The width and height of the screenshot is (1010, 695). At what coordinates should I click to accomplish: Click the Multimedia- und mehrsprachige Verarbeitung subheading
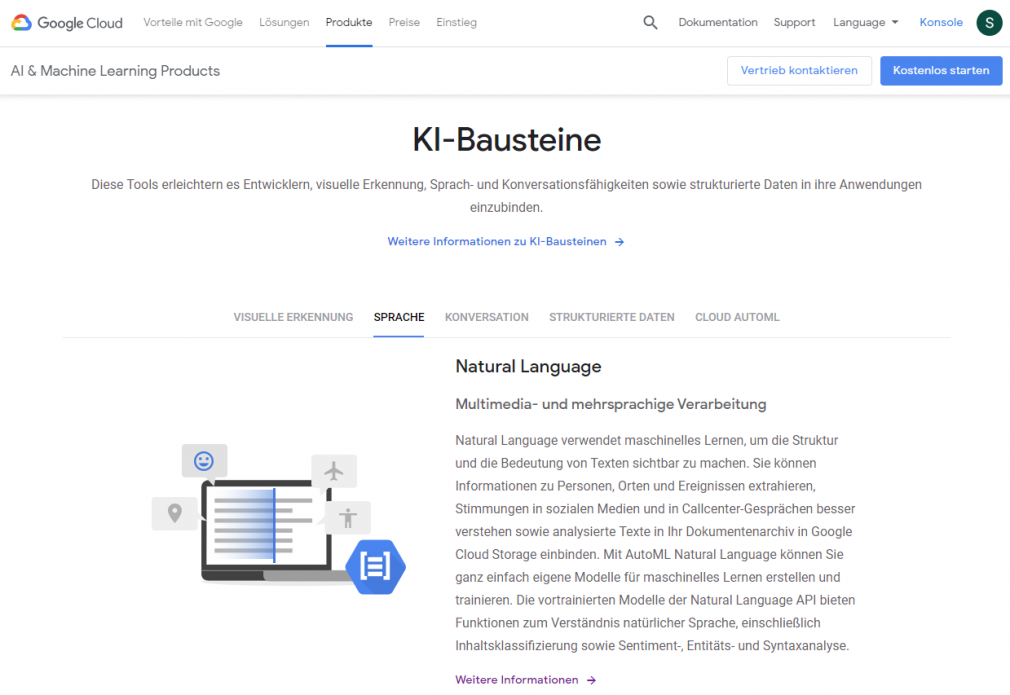[x=611, y=405]
